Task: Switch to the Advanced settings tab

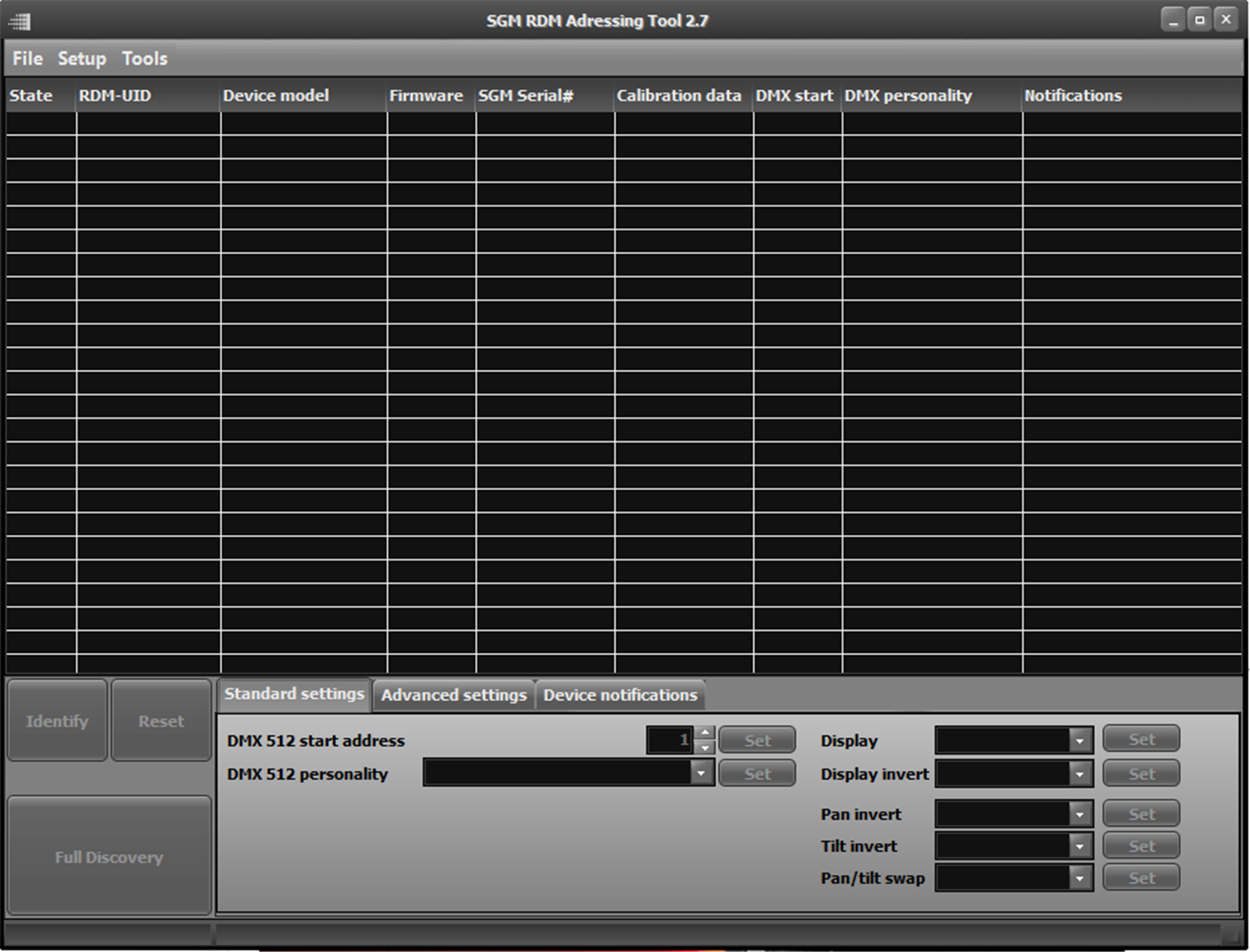Action: click(x=453, y=695)
